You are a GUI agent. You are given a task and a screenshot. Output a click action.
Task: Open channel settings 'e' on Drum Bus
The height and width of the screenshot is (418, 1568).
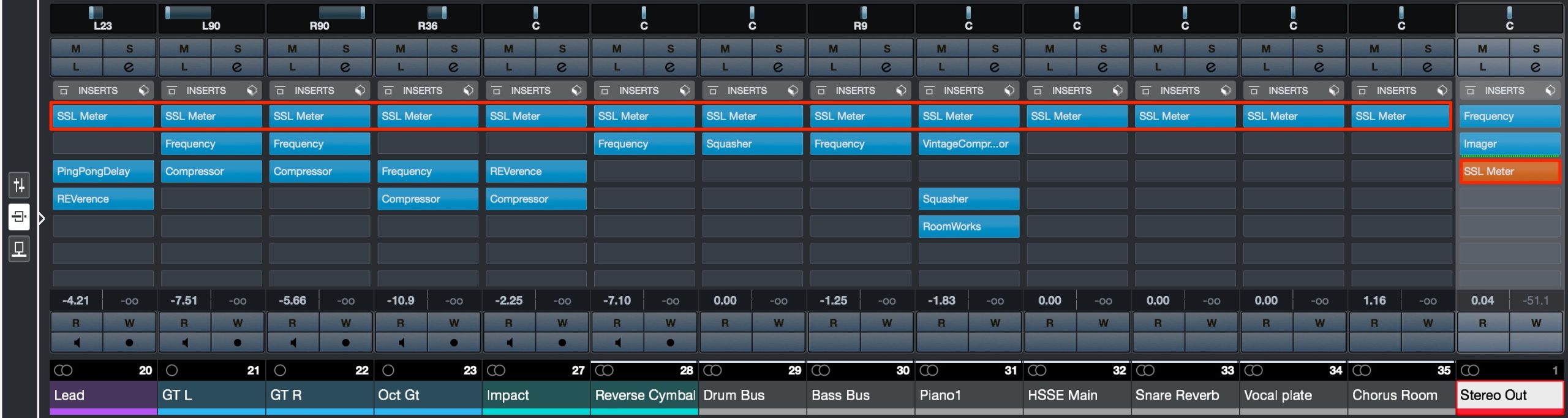click(778, 67)
